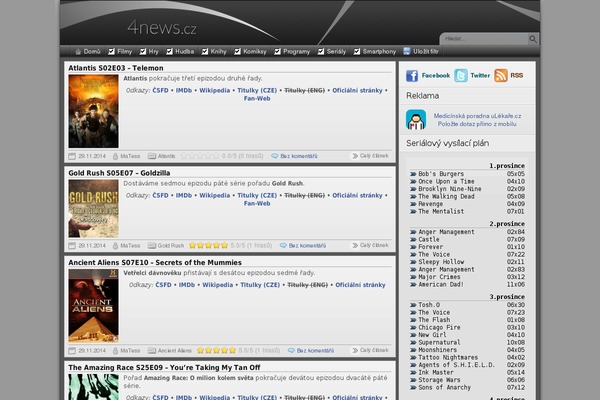Click the Domů home icon
The width and height of the screenshot is (600, 400).
pos(78,52)
